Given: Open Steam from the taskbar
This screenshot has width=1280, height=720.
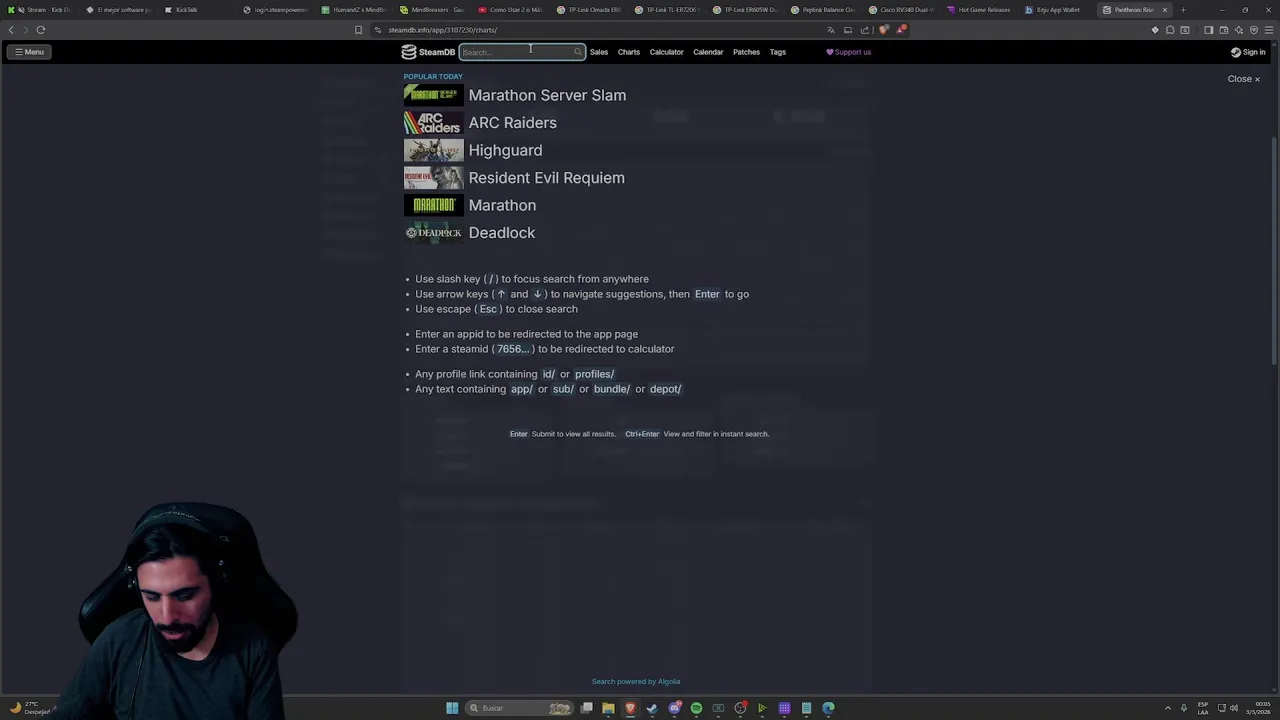Looking at the screenshot, I should [x=652, y=708].
